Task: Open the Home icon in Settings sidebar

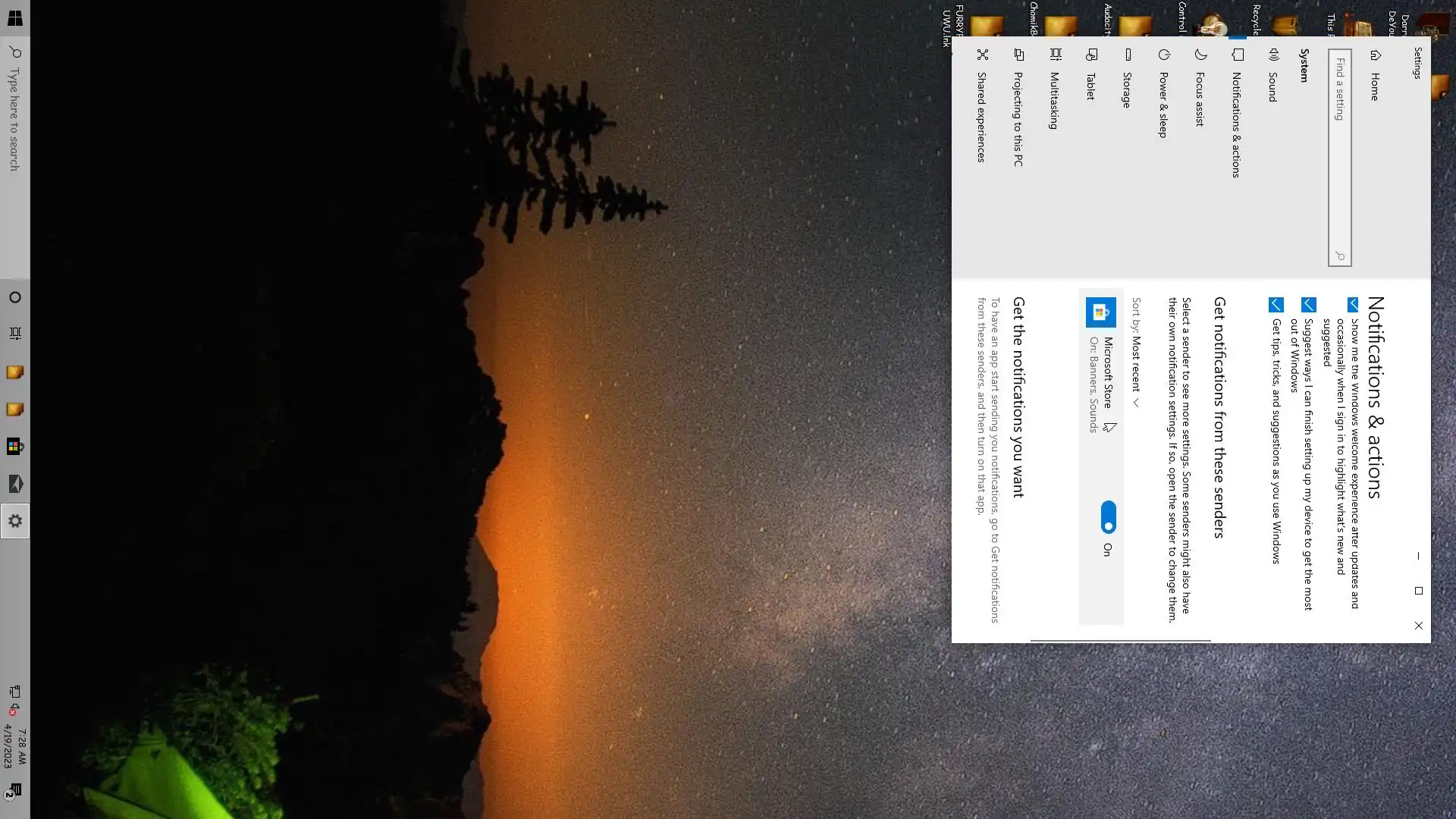Action: tap(1376, 55)
